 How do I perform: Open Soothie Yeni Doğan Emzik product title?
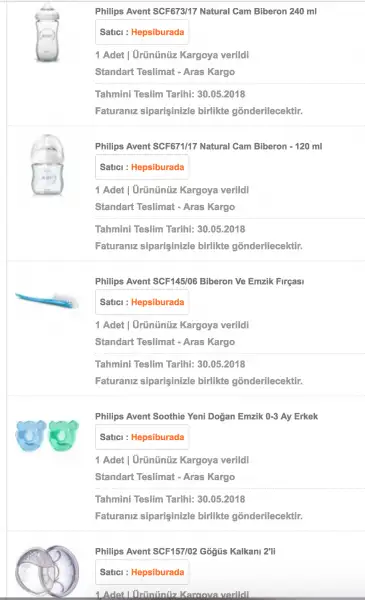206,416
